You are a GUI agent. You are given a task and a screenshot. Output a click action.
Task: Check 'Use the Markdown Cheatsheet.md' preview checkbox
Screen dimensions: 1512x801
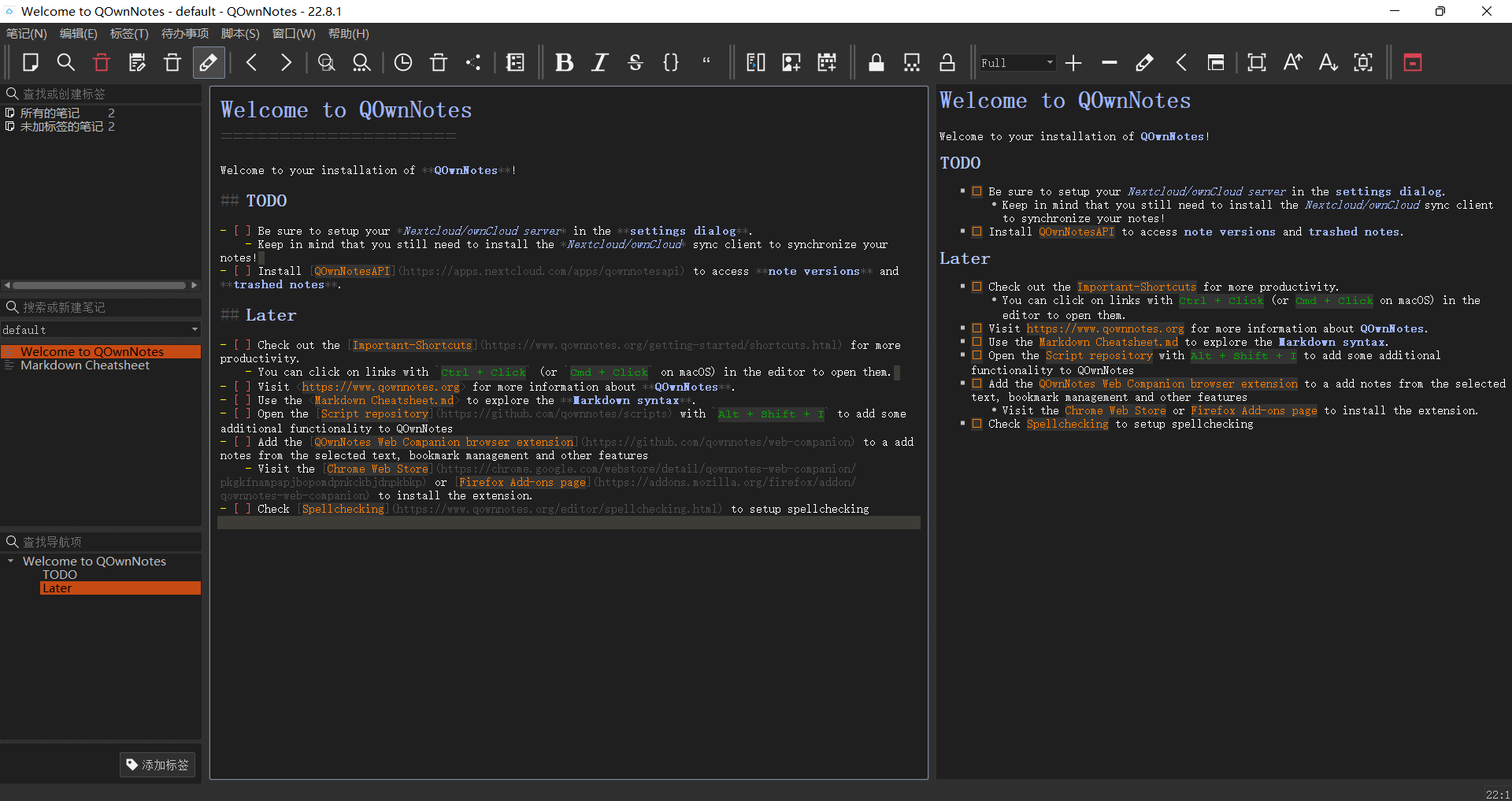pos(976,342)
